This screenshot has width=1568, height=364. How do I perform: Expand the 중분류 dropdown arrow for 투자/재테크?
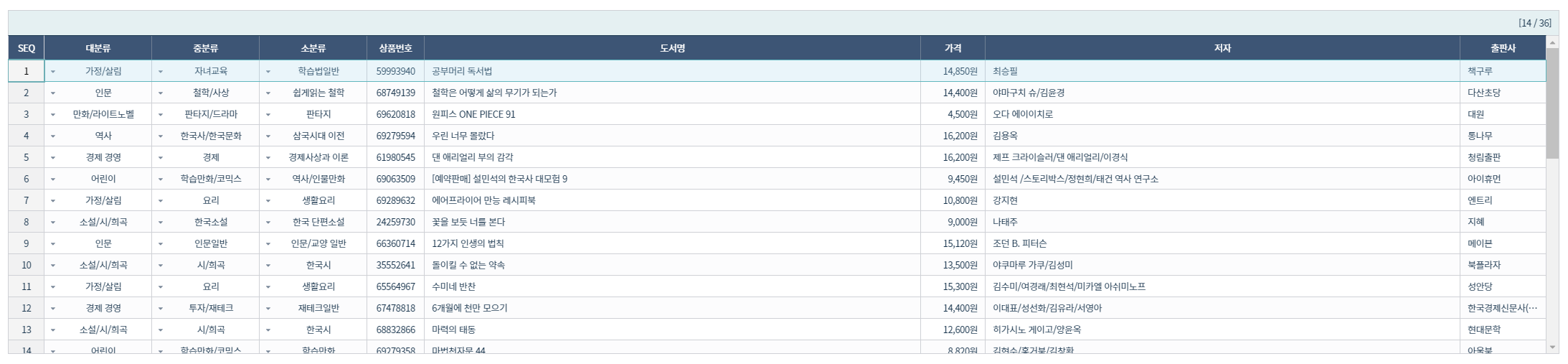pos(161,309)
